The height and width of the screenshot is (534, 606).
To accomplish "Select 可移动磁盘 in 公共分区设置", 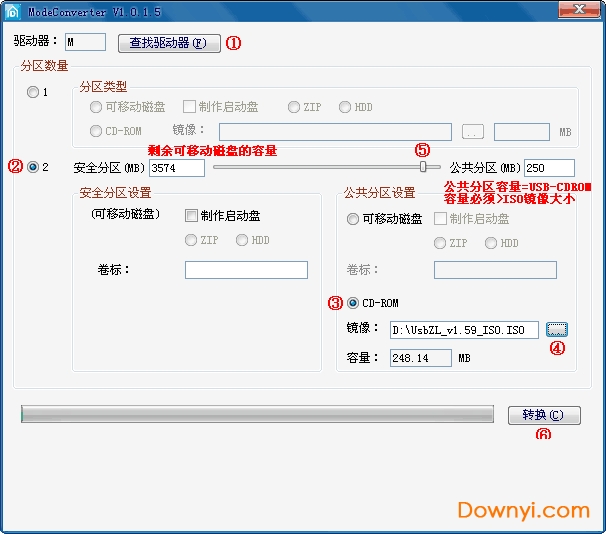I will coord(352,219).
